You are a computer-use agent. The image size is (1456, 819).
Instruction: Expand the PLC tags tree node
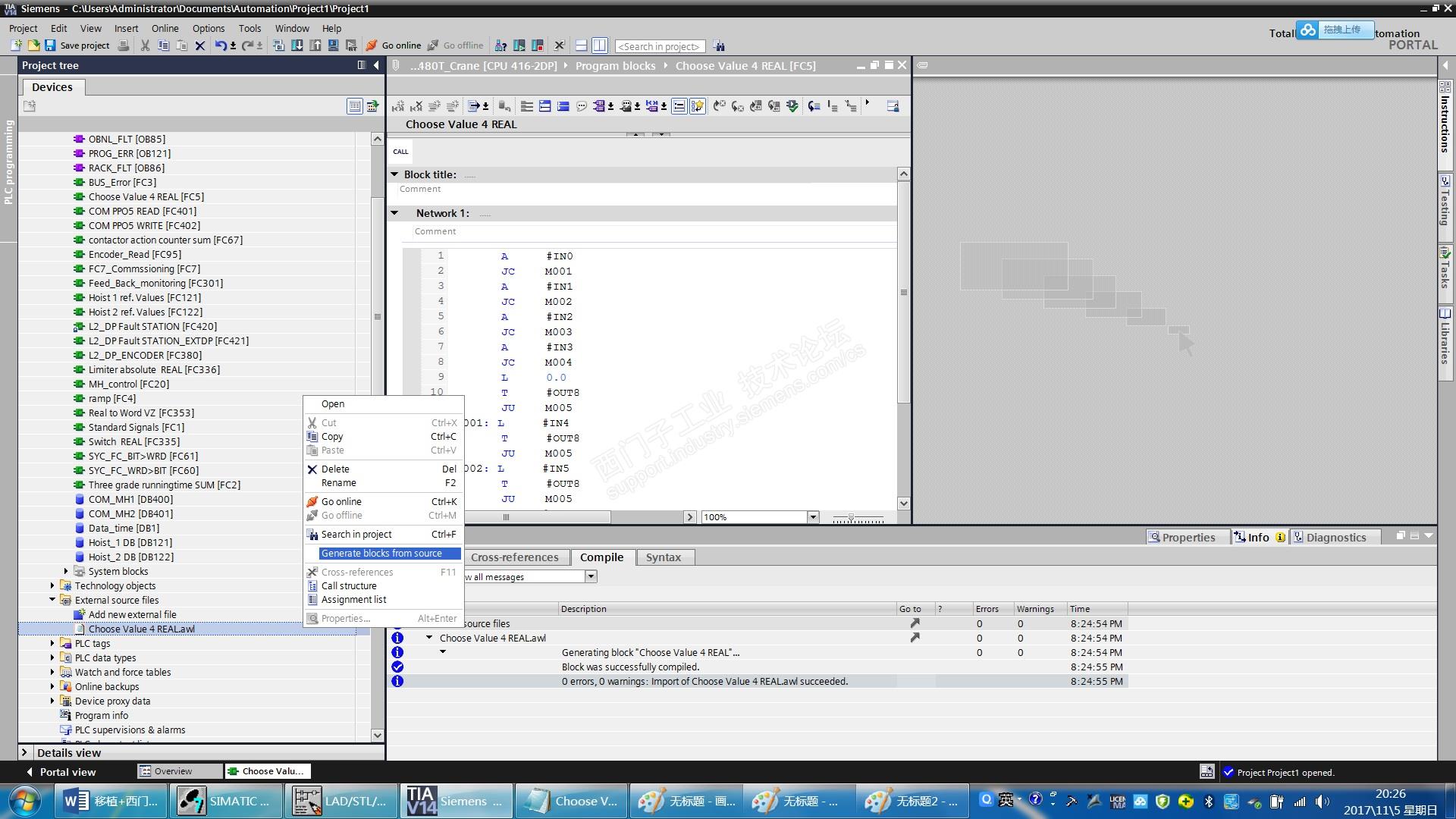coord(52,643)
